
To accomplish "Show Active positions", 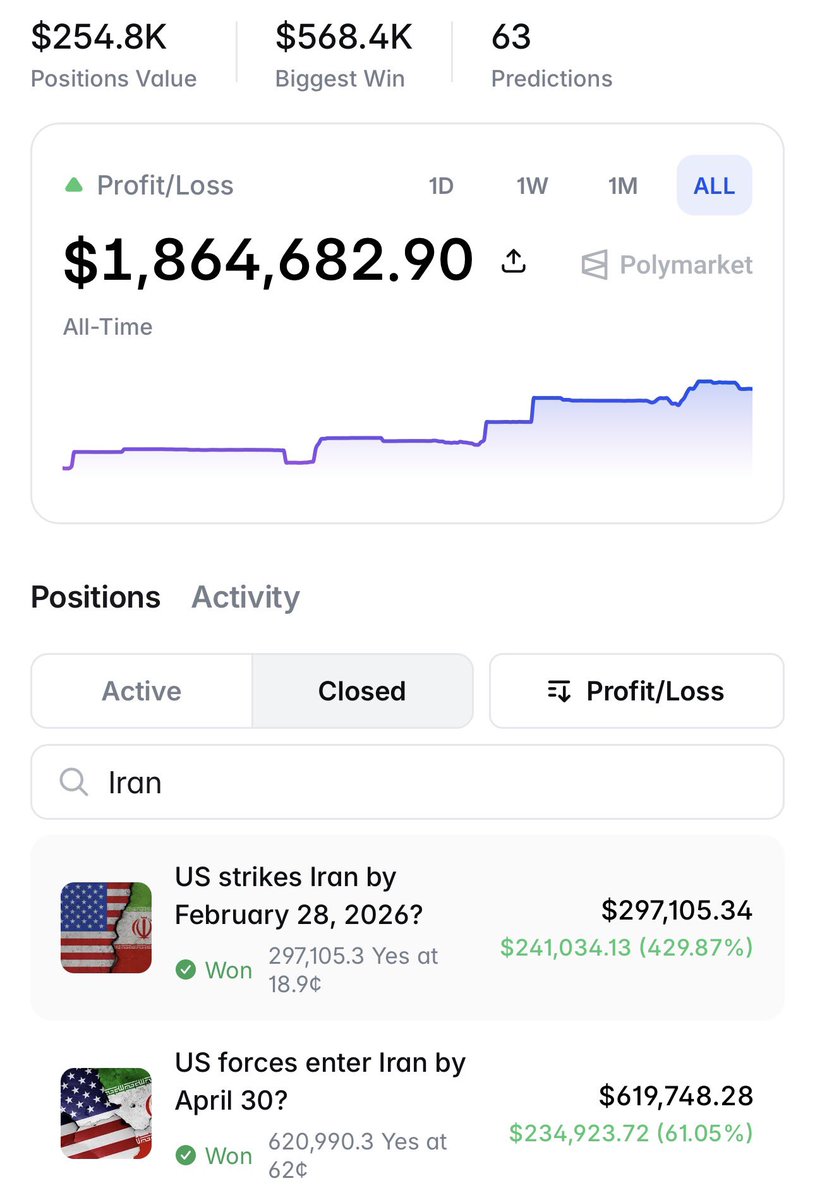I will (x=142, y=691).
